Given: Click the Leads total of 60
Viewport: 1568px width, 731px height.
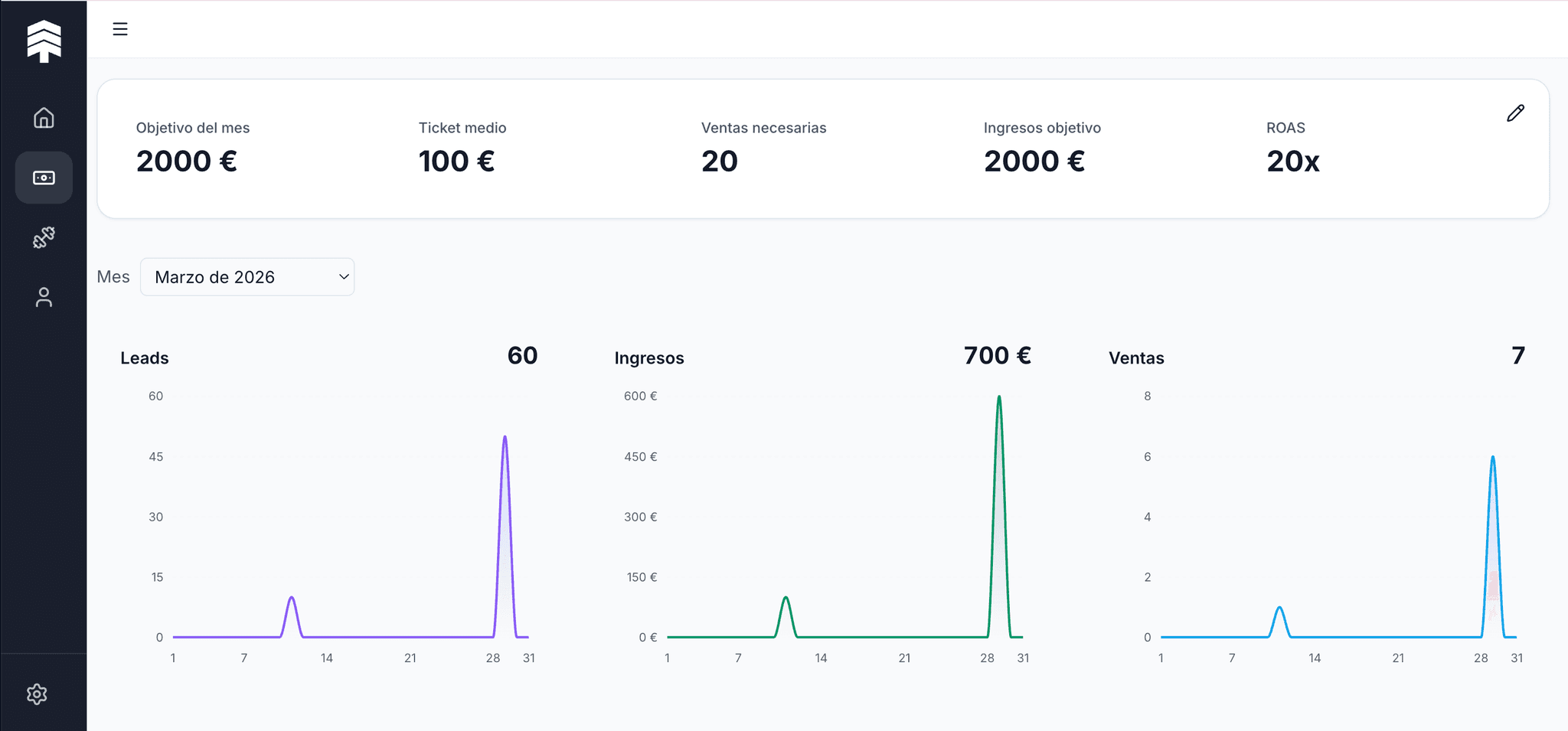Looking at the screenshot, I should coord(523,355).
